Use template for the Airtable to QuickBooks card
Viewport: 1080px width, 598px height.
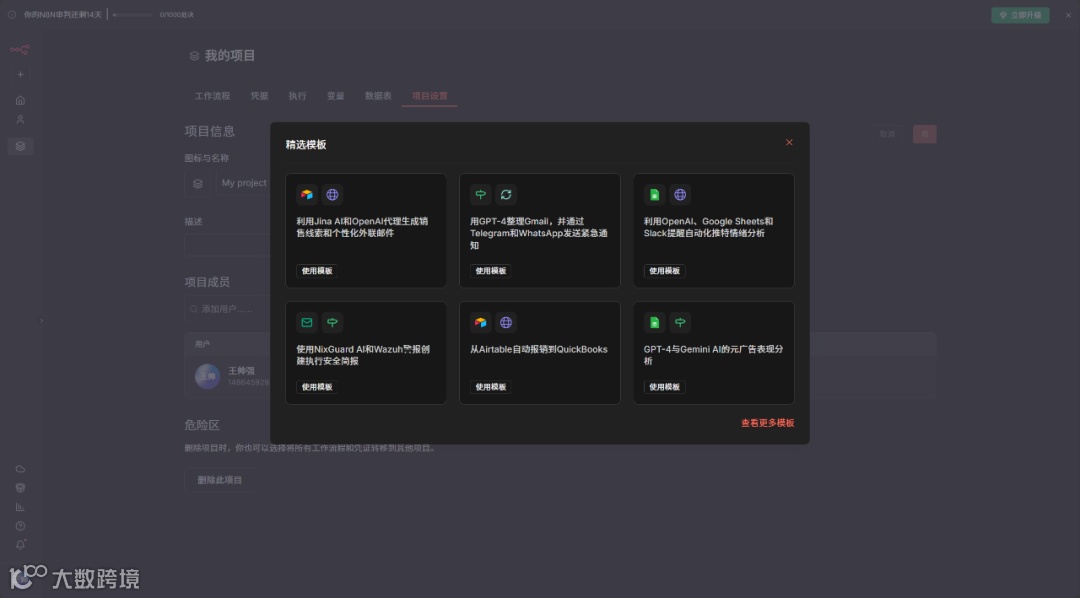(x=490, y=387)
